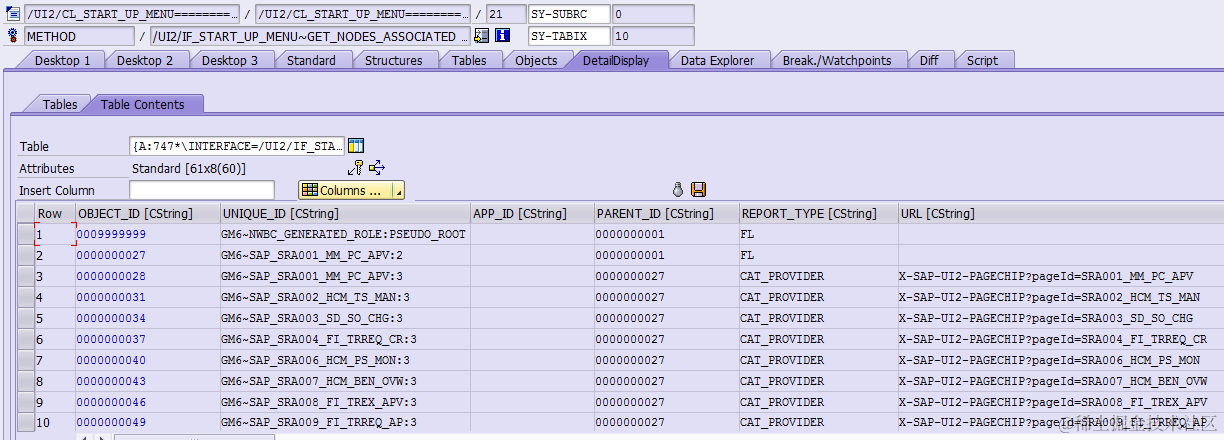Click the SY-TABIX variable field
Screen dimensions: 1224x440
point(568,36)
